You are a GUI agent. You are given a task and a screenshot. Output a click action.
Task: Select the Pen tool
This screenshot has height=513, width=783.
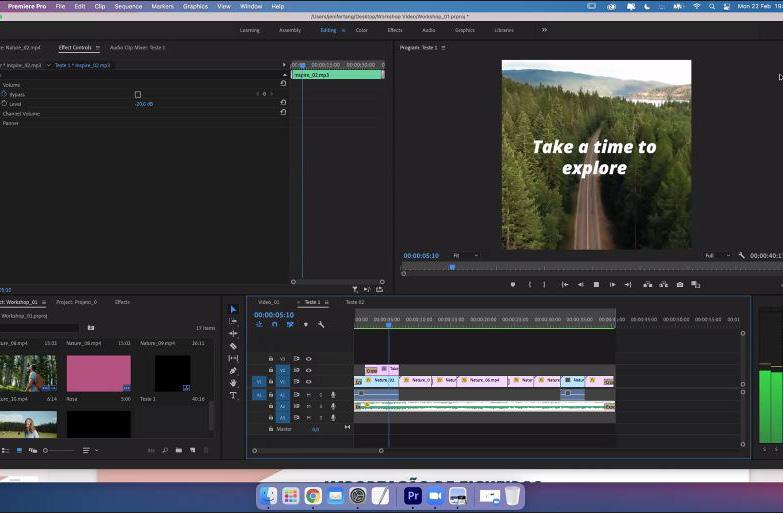(233, 371)
